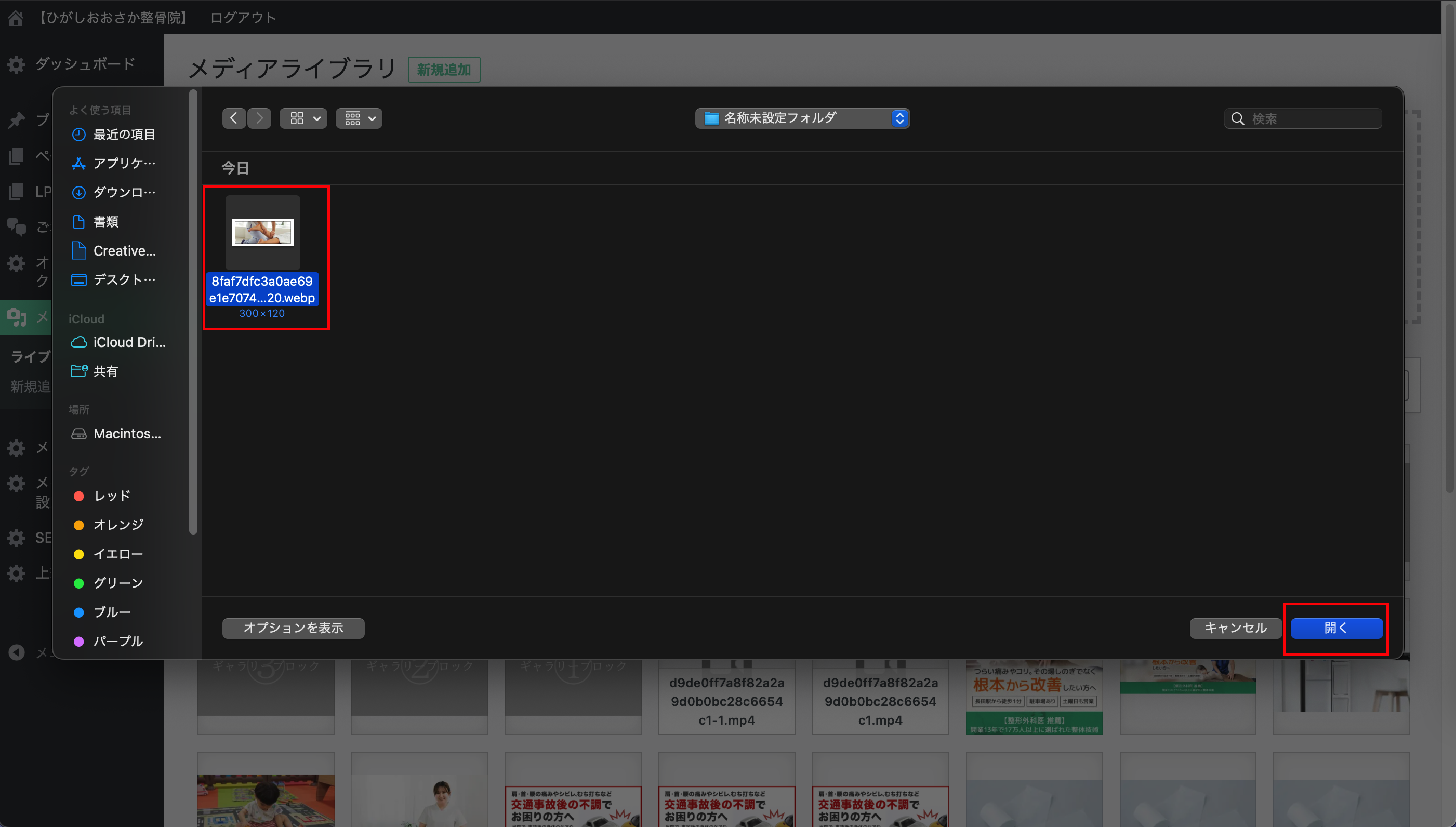The height and width of the screenshot is (827, 1456).
Task: Open the icon view mode dropdown
Action: pyautogui.click(x=303, y=118)
